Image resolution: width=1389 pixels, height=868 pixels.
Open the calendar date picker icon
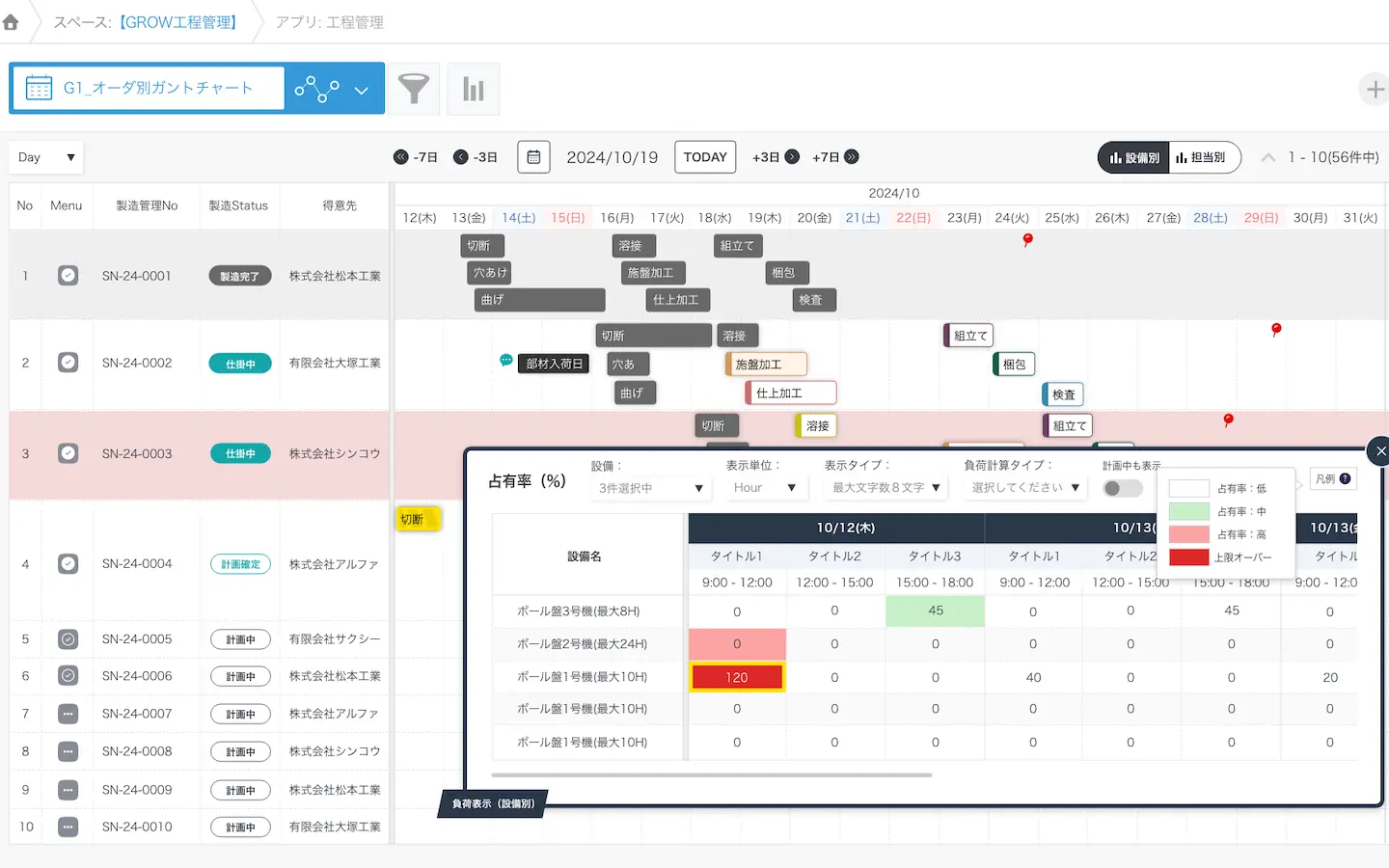[533, 157]
